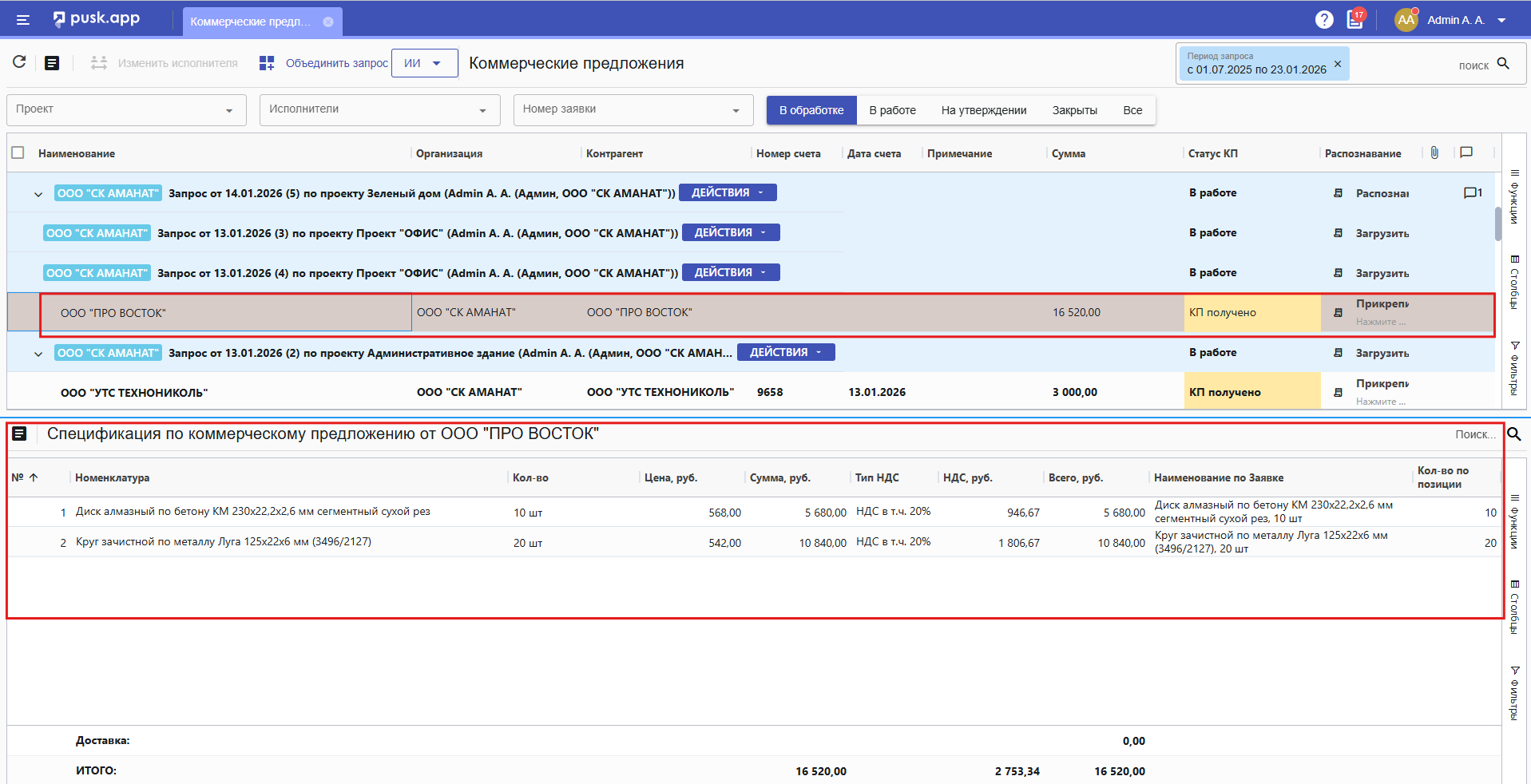
Task: Select the Закрыты tab
Action: 1074,110
